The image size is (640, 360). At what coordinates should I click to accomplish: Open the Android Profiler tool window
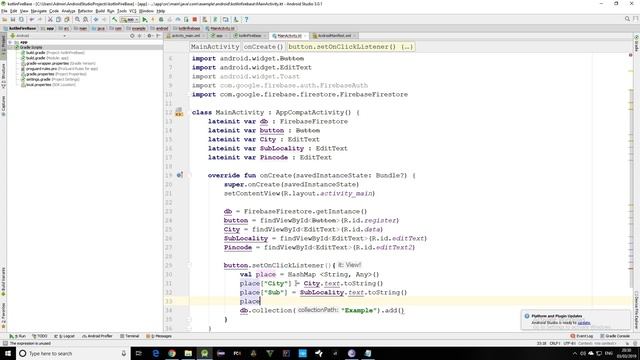[98, 336]
